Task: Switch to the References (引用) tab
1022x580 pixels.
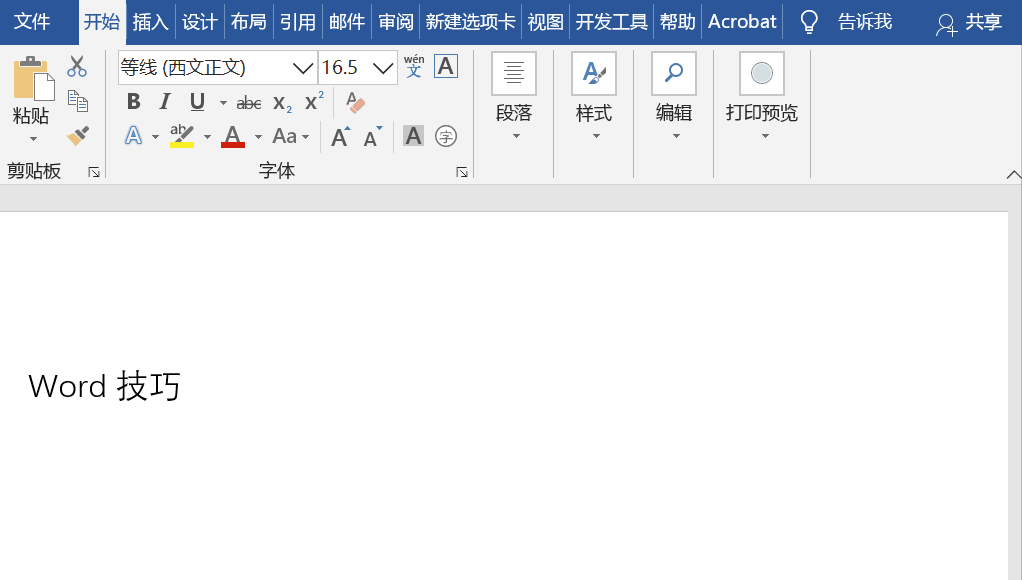Action: click(298, 22)
